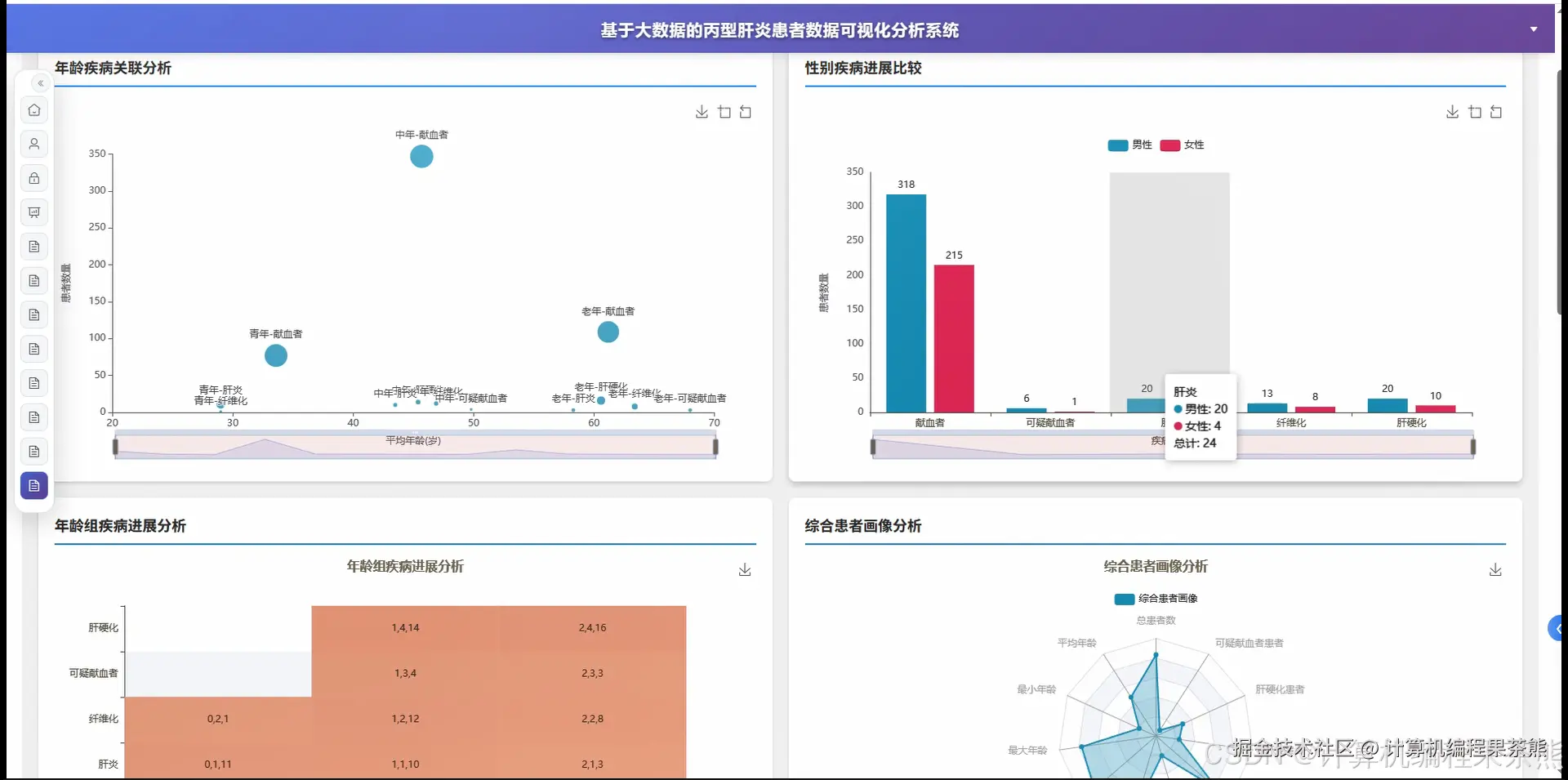This screenshot has height=780, width=1568.
Task: Collapse the sidebar with the double-chevron button
Action: coord(40,83)
